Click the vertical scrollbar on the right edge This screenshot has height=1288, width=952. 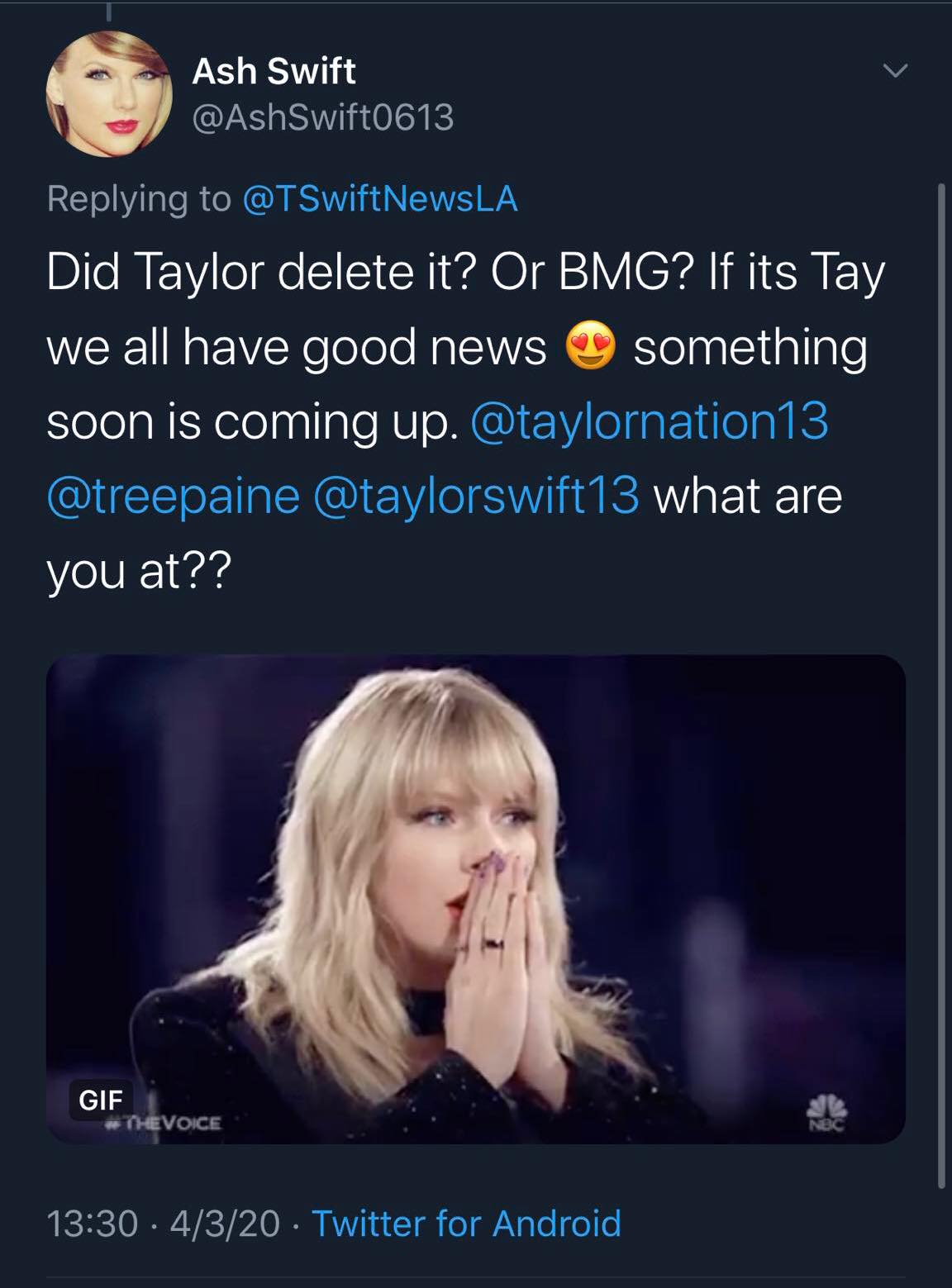pyautogui.click(x=942, y=686)
